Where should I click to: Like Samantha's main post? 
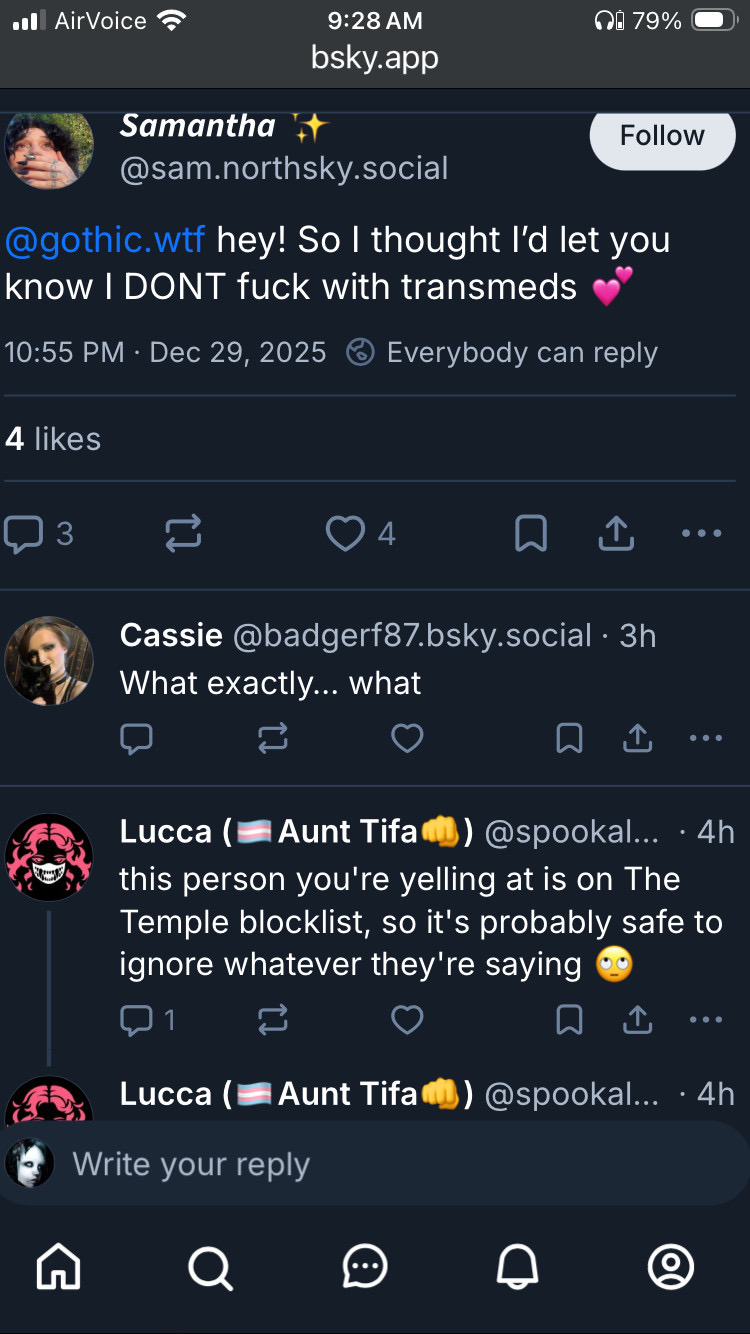[346, 534]
